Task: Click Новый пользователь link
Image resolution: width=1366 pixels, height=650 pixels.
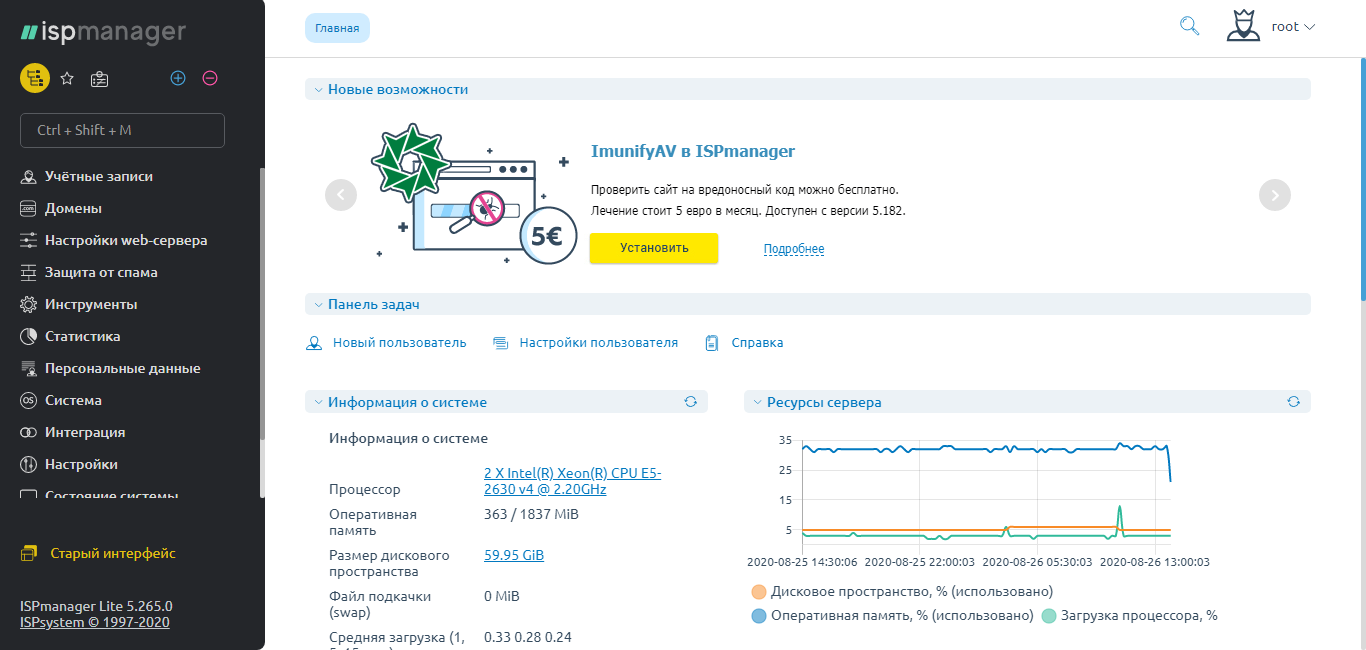Action: [400, 343]
